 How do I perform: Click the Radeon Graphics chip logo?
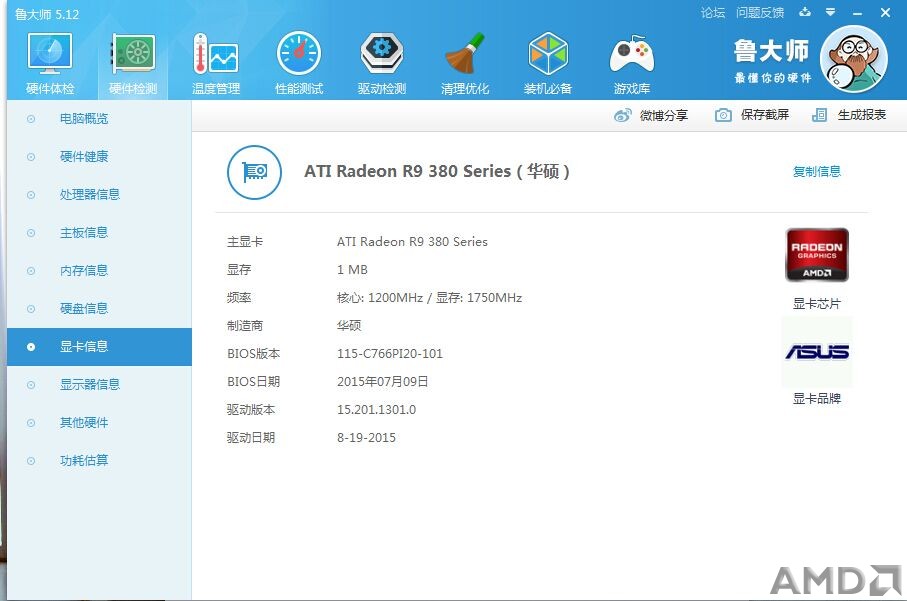coord(817,255)
